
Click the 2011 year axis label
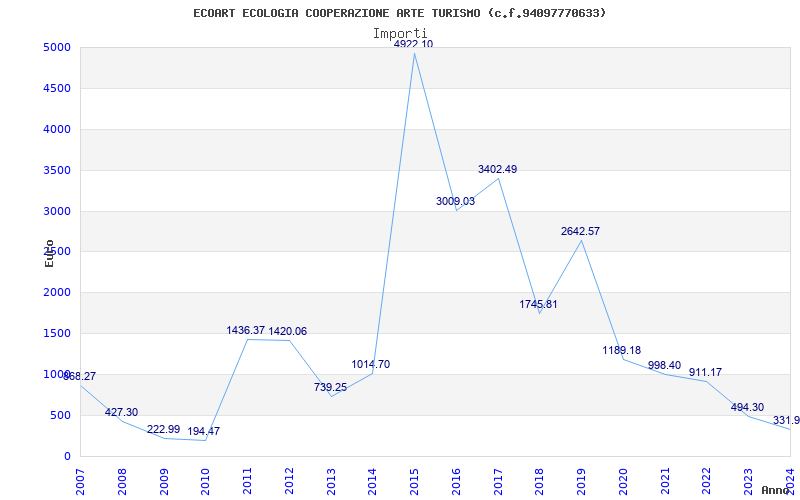pyautogui.click(x=248, y=482)
